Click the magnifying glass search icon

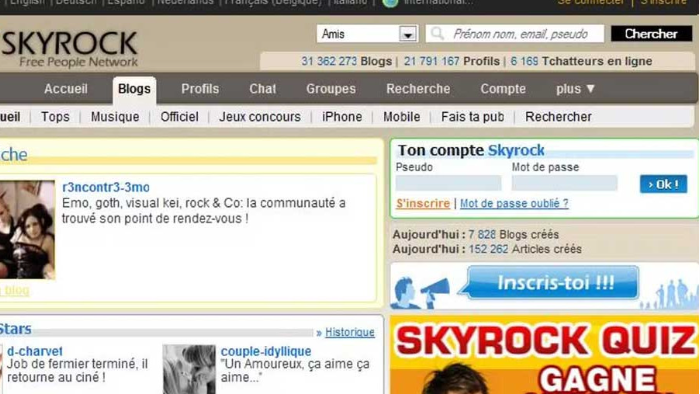[438, 33]
